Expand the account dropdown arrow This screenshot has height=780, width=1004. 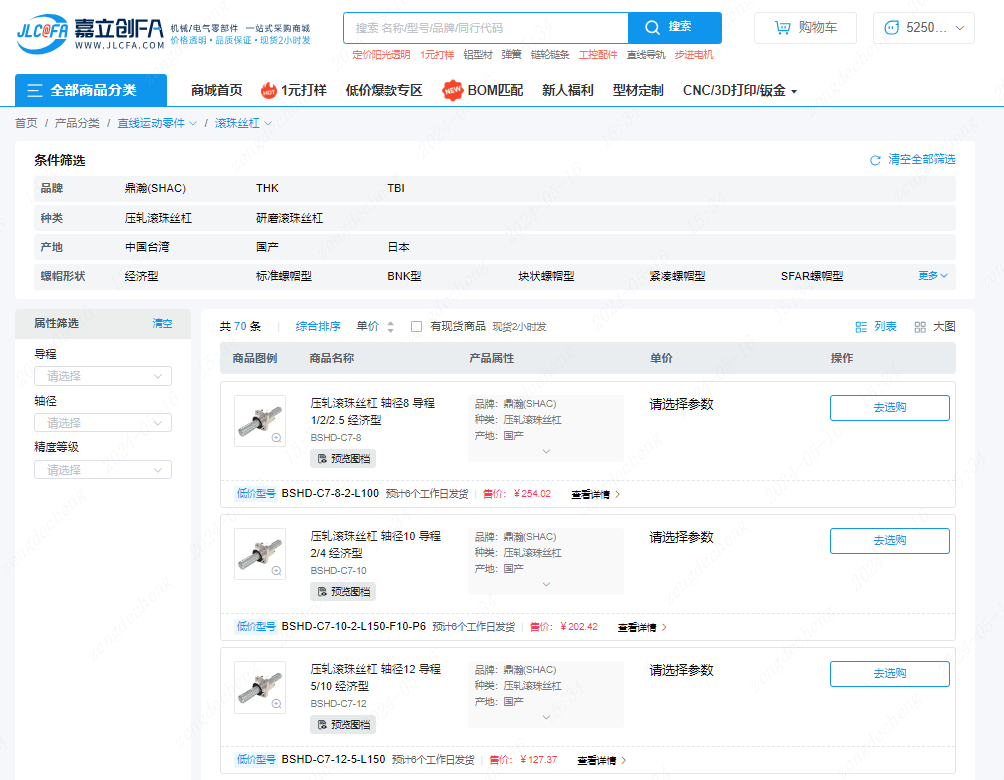tap(960, 28)
